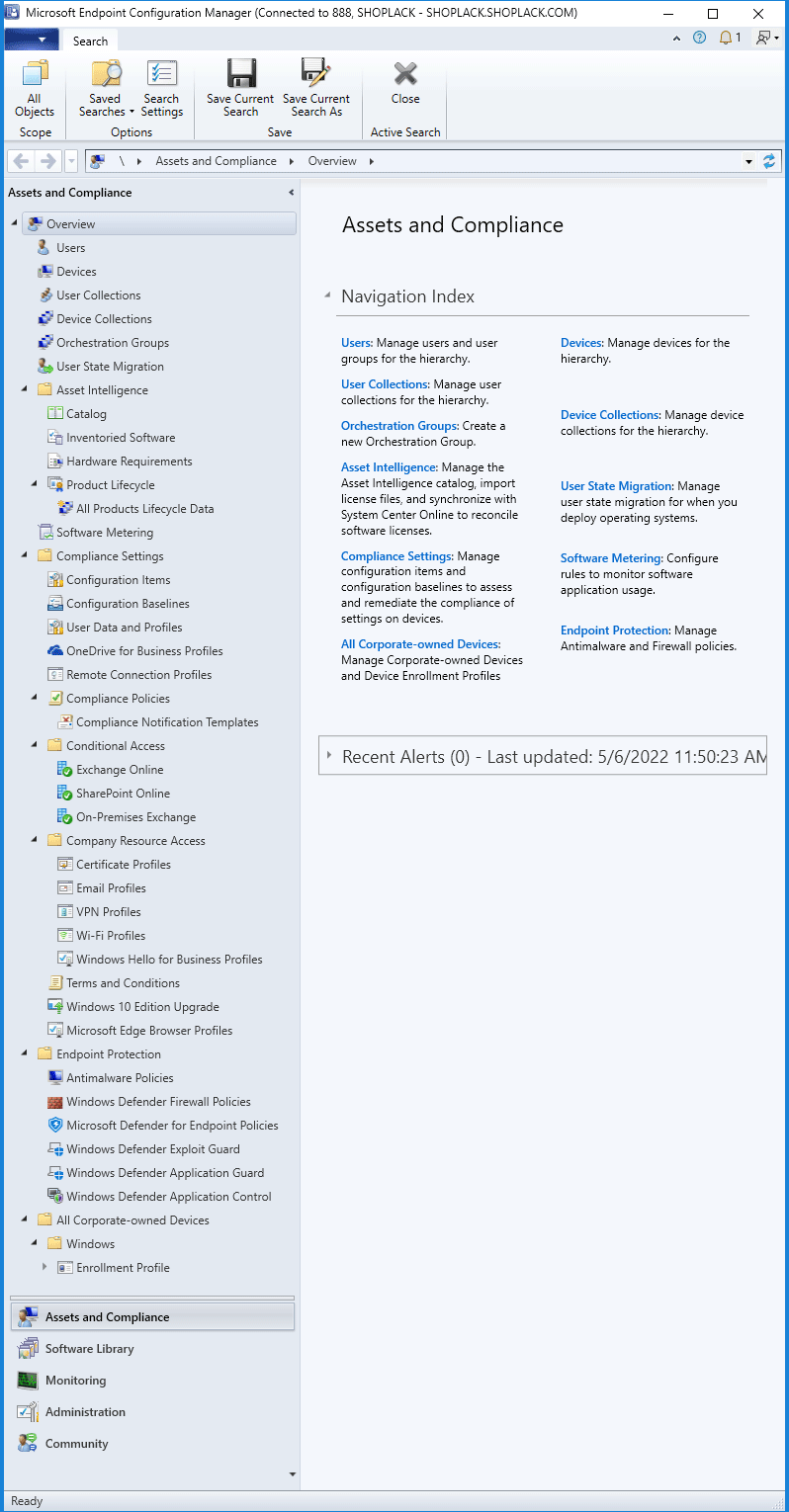
Task: Open Microsoft Defender for Endpoint Policies
Action: pos(172,1126)
